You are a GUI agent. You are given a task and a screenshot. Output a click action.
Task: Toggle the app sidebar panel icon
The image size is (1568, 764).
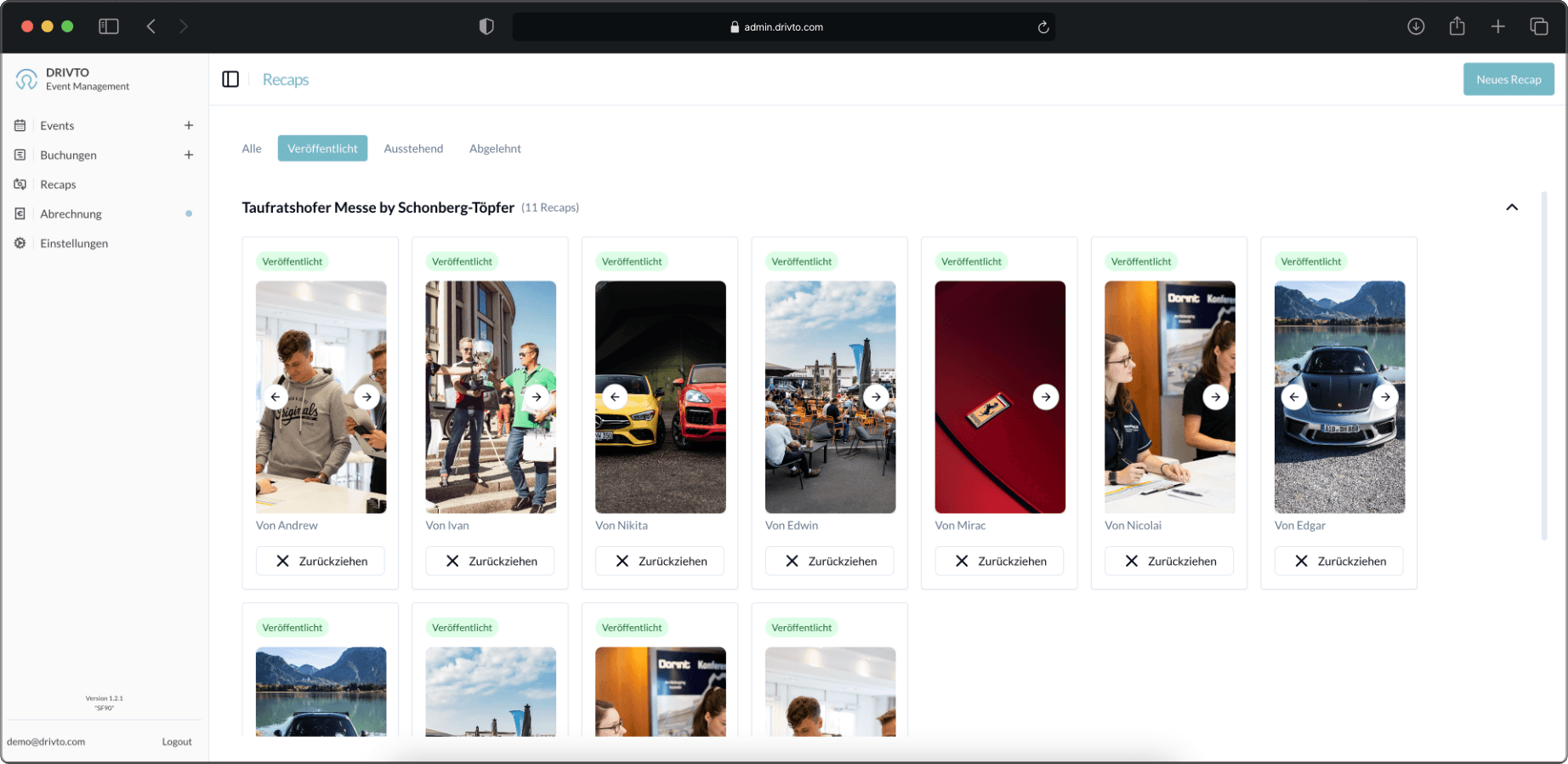(230, 79)
